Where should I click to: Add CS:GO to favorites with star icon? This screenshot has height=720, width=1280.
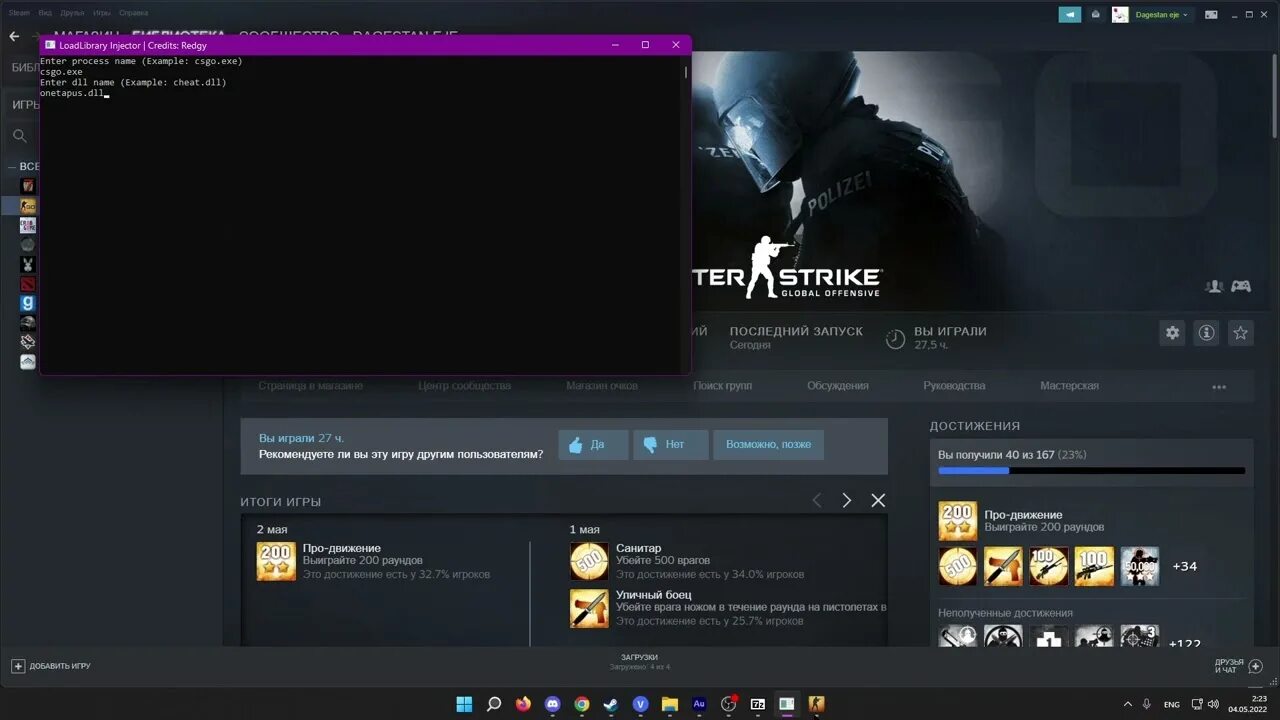1240,333
